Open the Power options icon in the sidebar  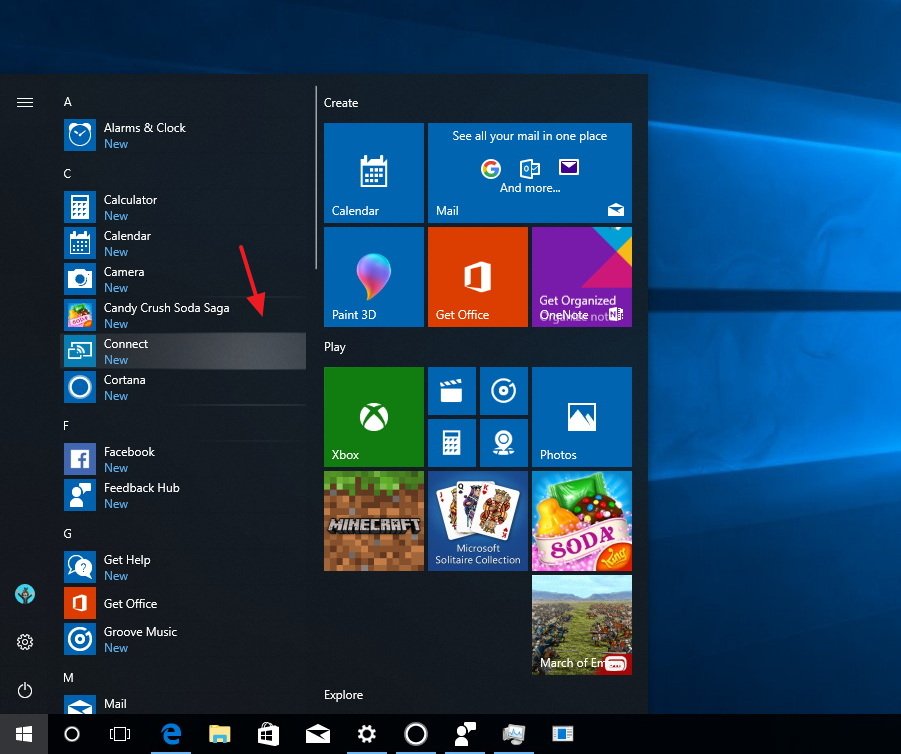click(24, 690)
